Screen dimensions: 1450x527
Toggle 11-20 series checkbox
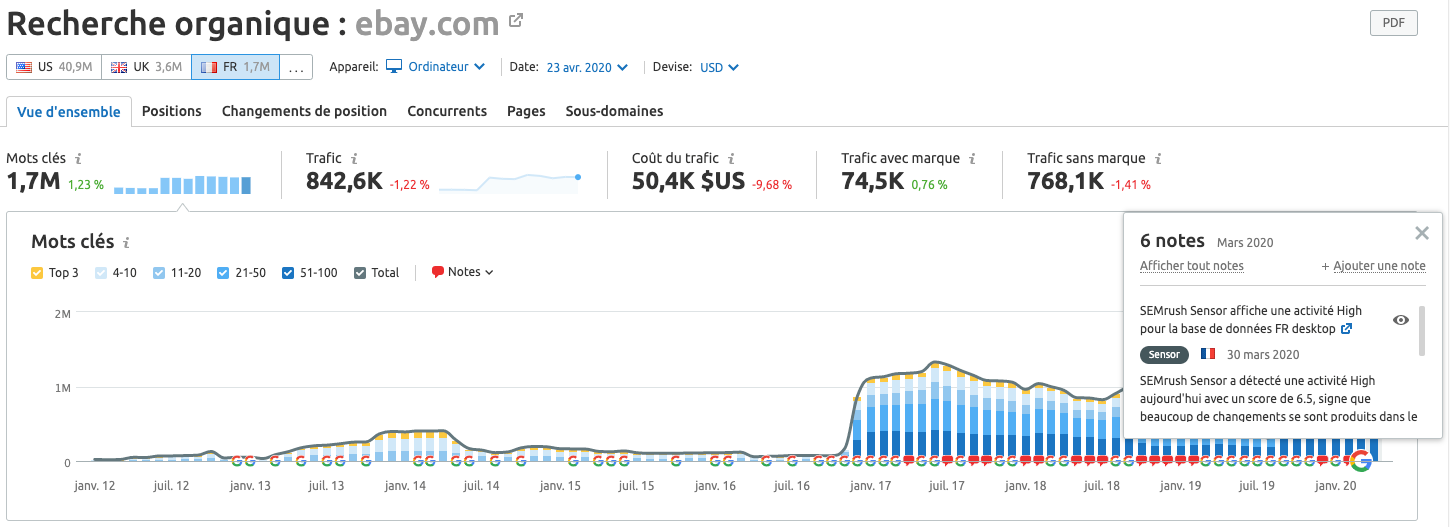click(x=159, y=272)
